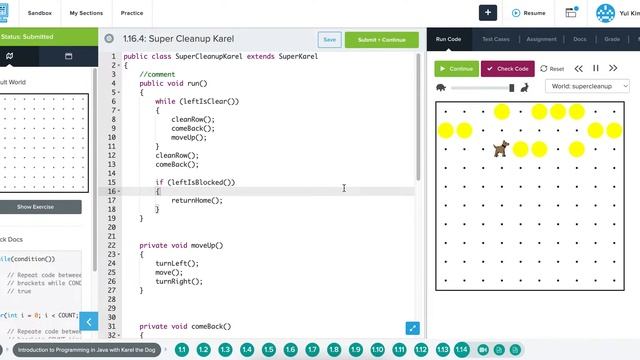Go to lesson 1.5

269,350
